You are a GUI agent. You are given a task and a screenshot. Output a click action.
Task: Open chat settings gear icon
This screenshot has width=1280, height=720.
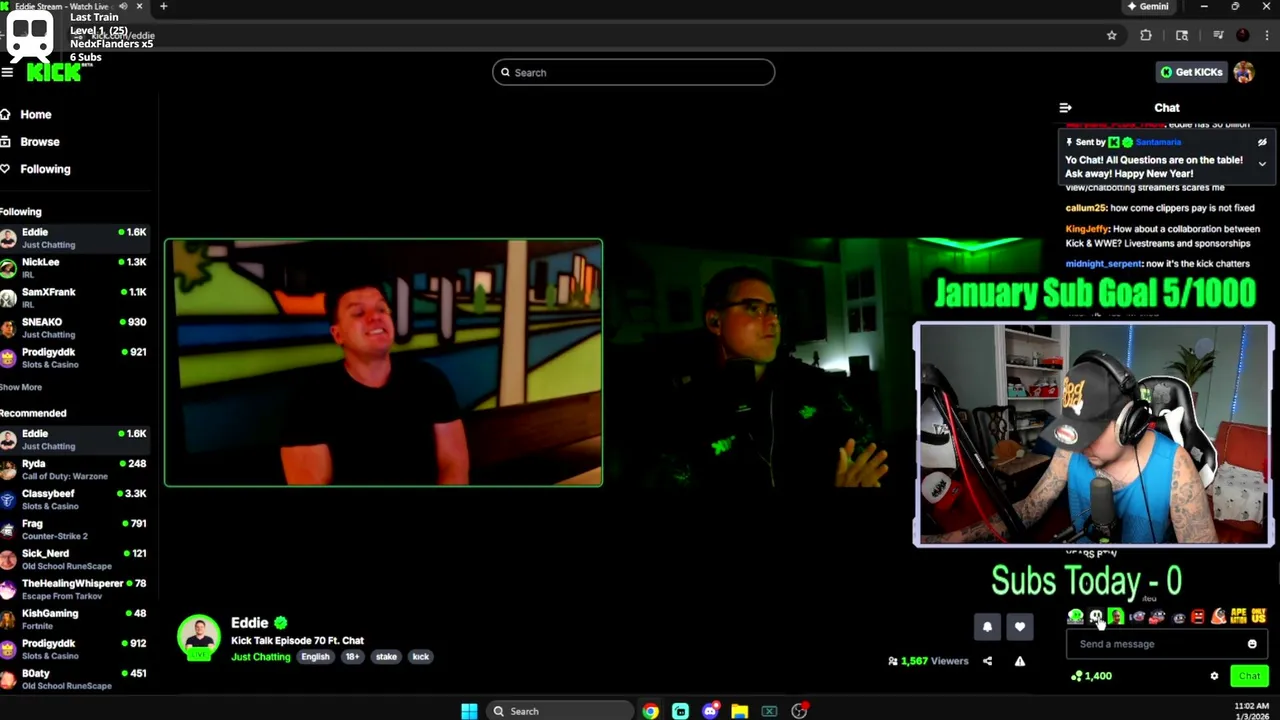1214,676
